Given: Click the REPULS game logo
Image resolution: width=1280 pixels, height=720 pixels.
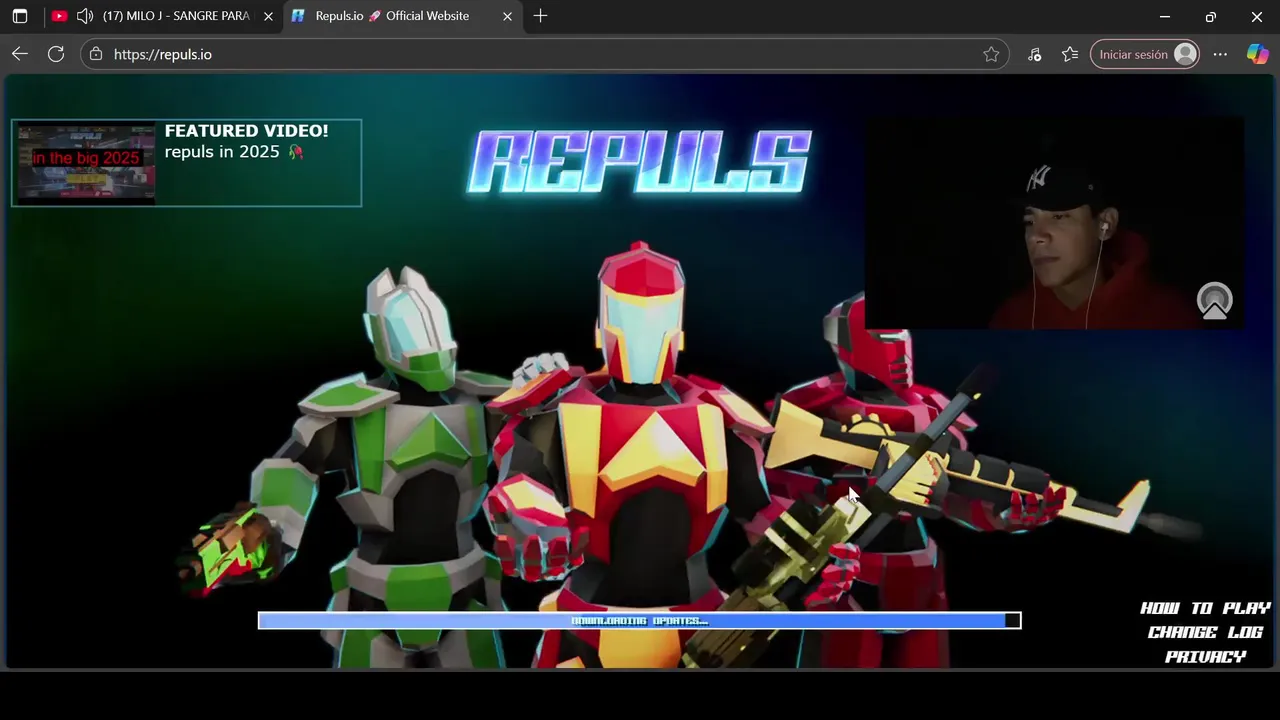Looking at the screenshot, I should (x=639, y=161).
